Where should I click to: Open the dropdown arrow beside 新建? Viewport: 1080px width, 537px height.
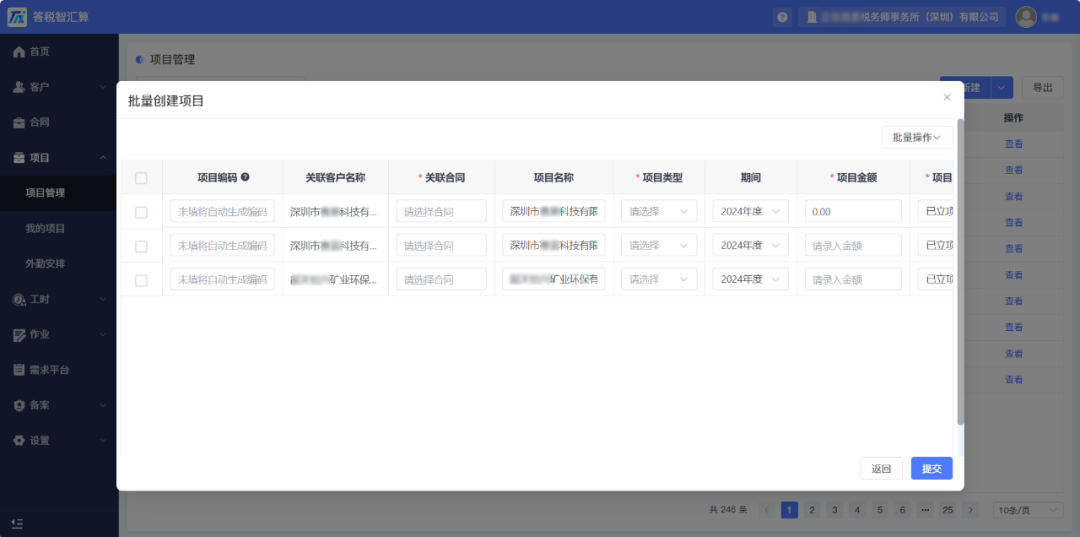pyautogui.click(x=1002, y=87)
